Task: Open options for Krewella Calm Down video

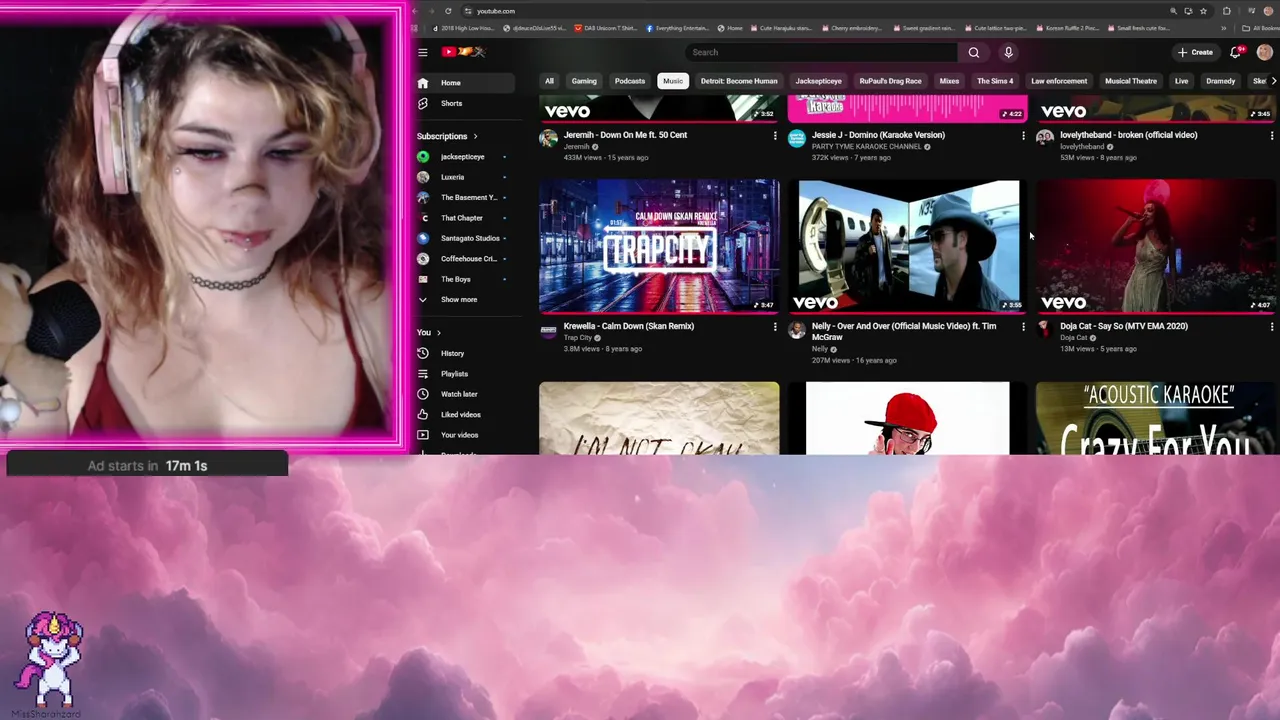Action: [x=775, y=327]
